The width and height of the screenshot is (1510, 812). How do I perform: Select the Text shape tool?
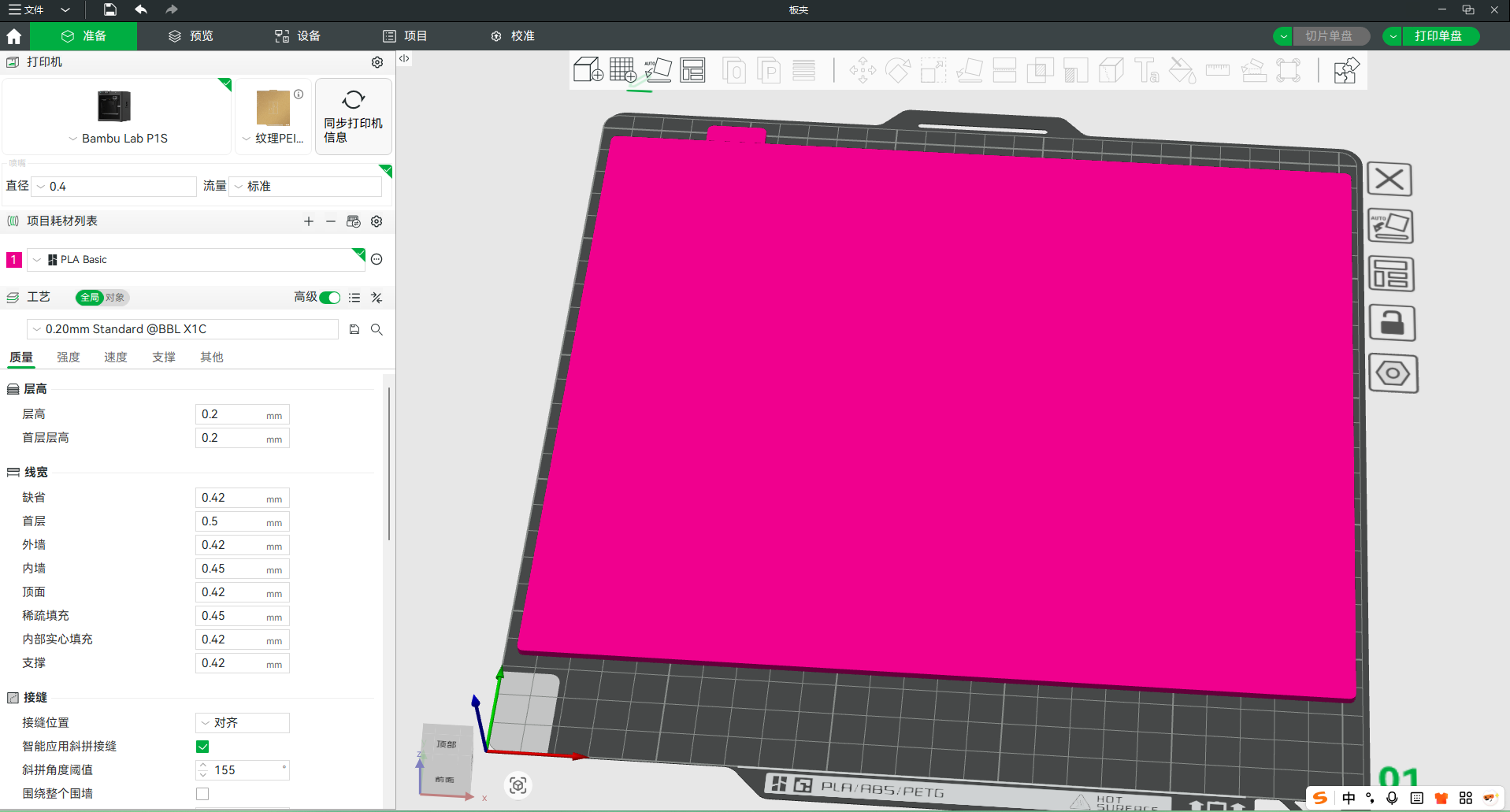[1146, 70]
